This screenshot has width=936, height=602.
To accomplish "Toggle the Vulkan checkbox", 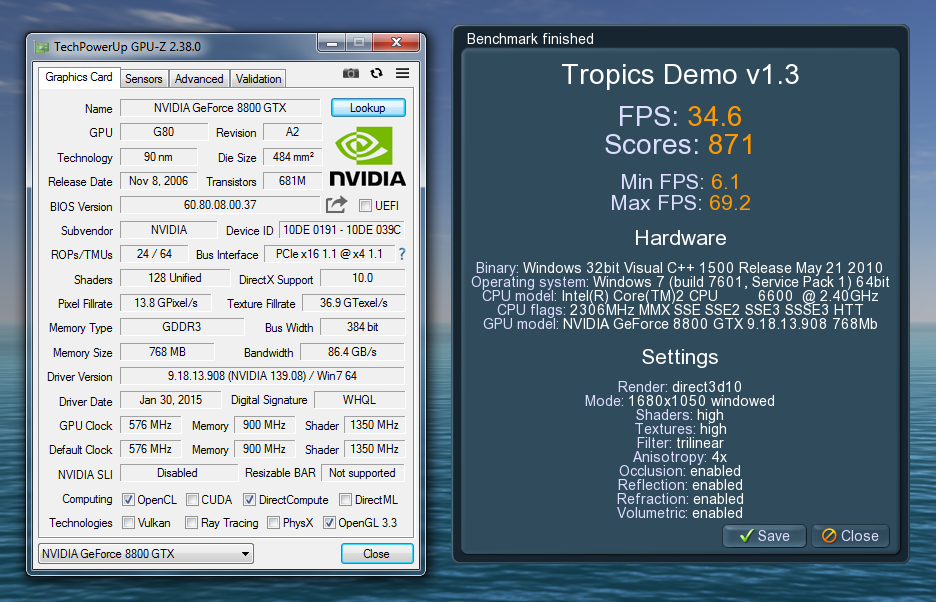I will click(128, 523).
